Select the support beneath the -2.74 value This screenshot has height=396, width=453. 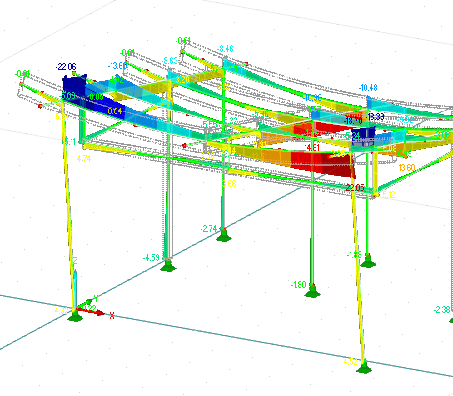tap(224, 235)
